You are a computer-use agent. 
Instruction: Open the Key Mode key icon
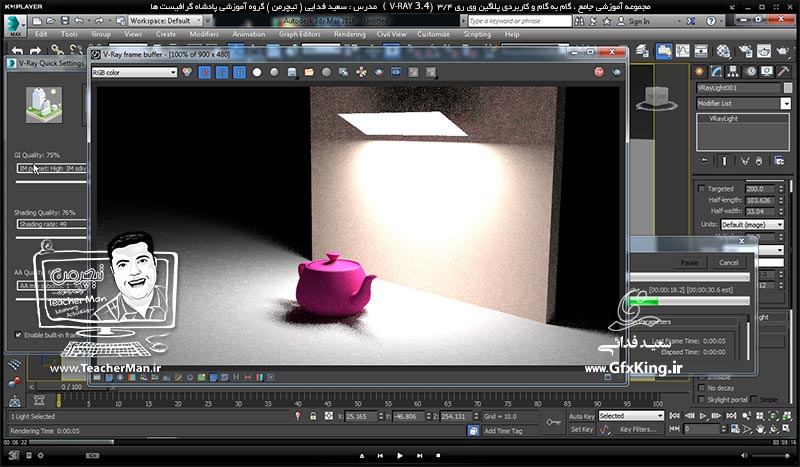554,423
